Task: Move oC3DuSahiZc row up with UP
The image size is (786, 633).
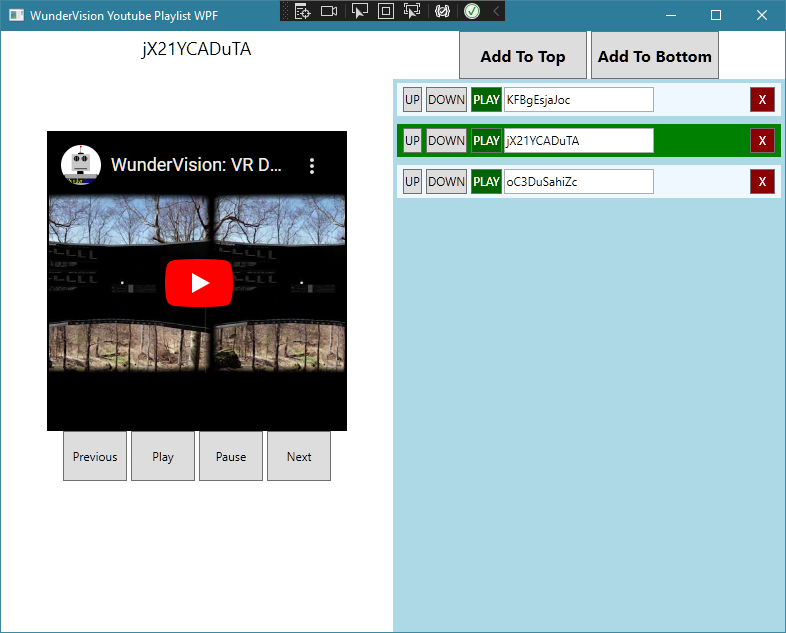Action: 413,181
